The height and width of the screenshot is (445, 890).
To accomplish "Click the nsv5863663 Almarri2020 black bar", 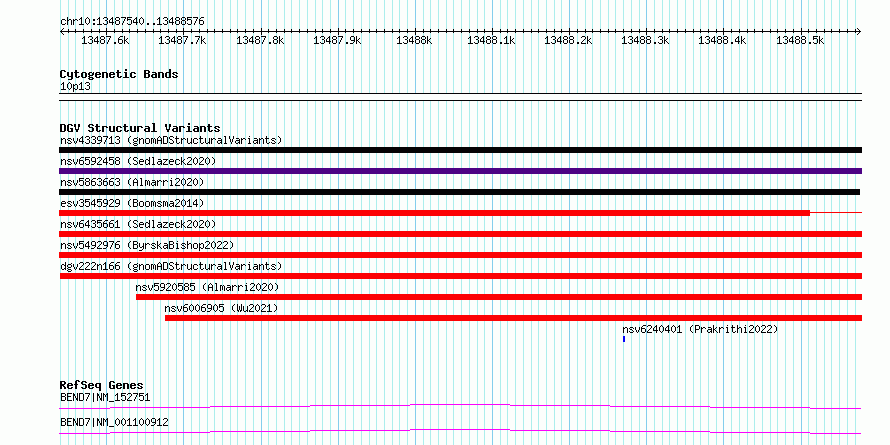I will point(459,192).
